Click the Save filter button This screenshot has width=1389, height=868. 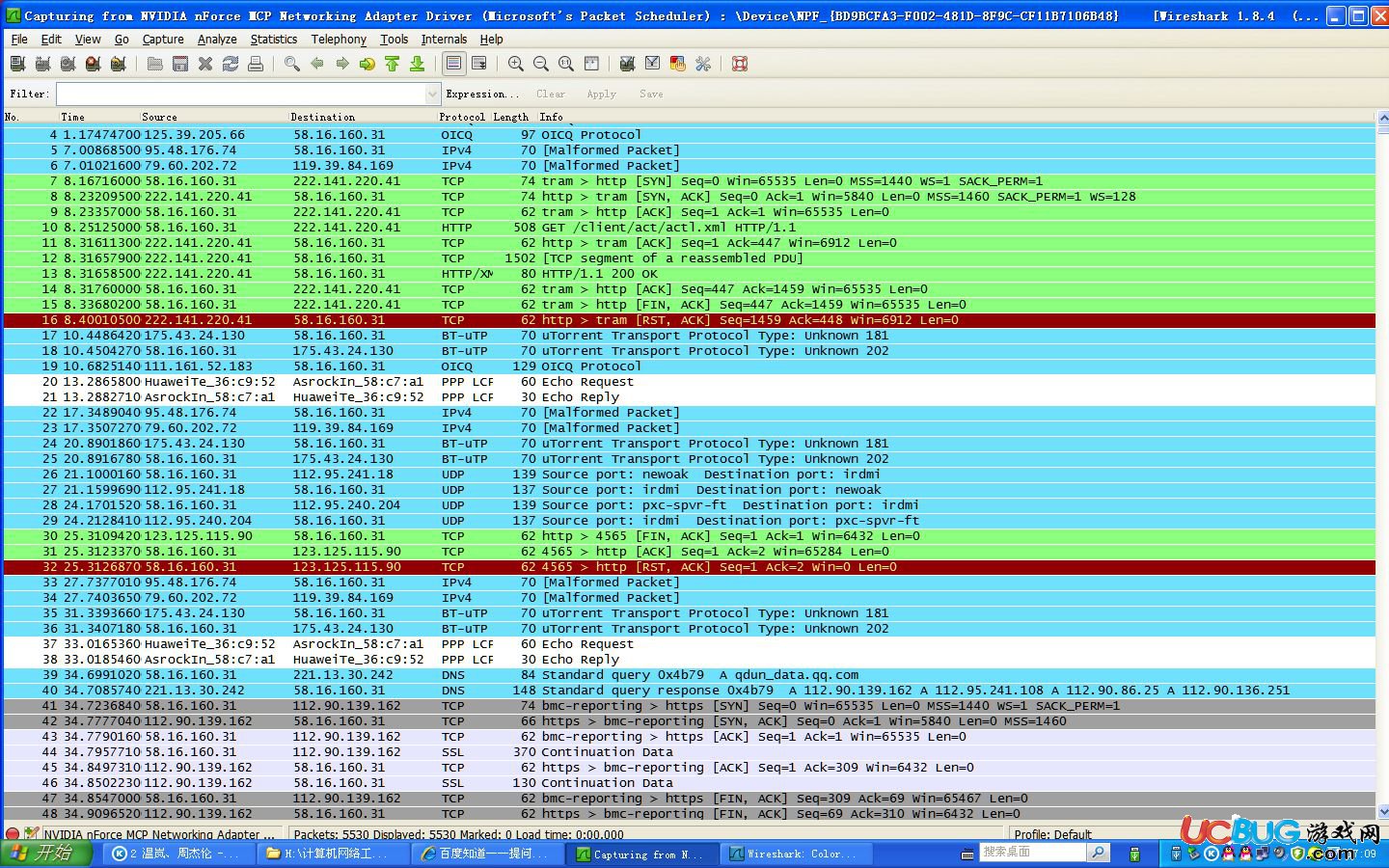[651, 94]
